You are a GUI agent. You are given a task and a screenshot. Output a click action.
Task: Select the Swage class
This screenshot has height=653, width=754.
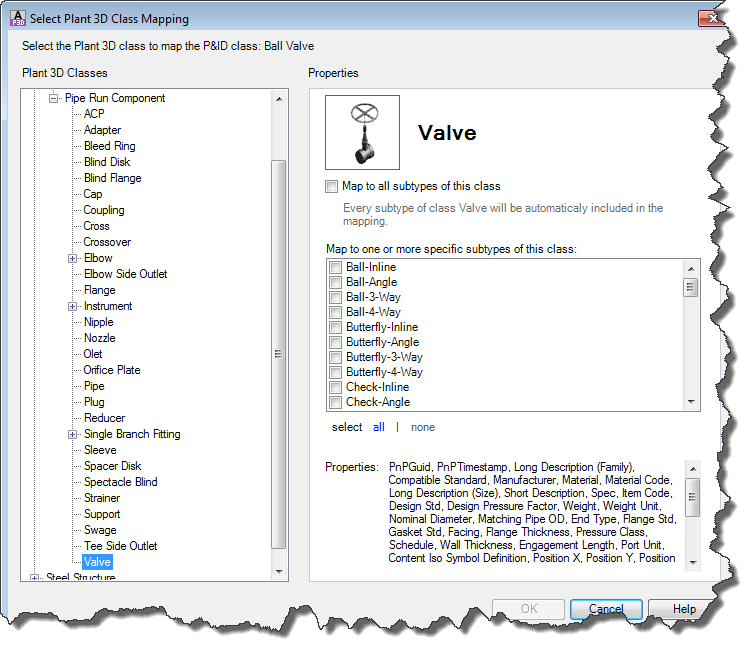100,530
